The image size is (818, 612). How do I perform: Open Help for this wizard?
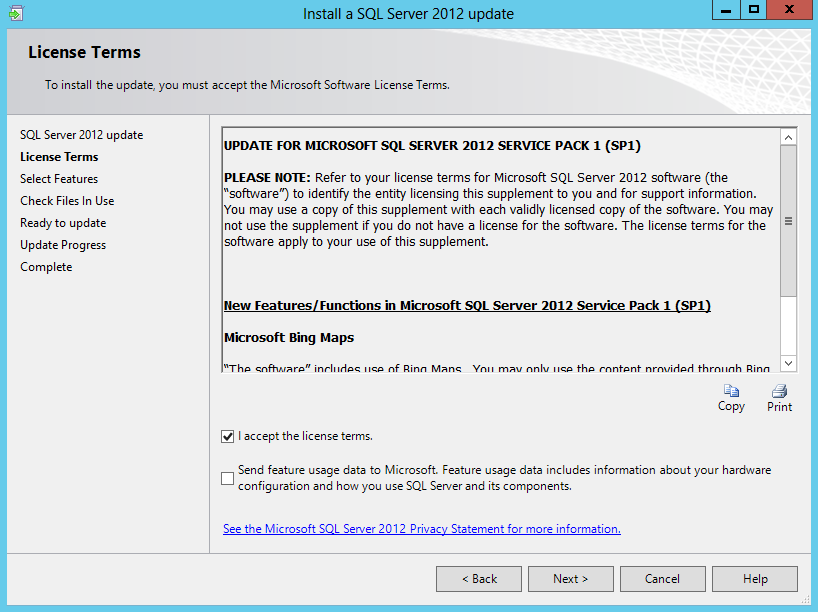(755, 579)
